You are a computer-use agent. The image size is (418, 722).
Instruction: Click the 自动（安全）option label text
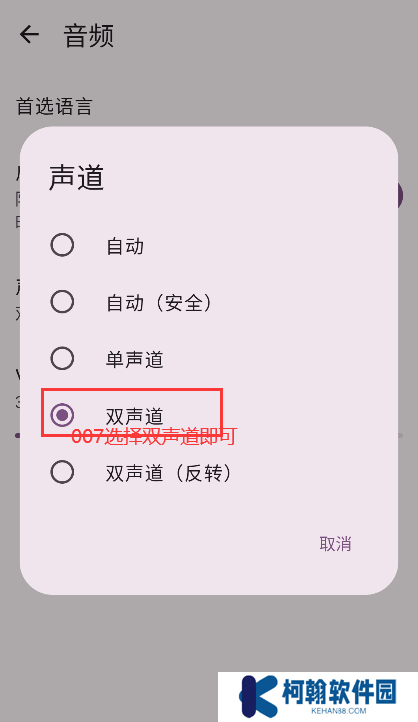coord(159,303)
